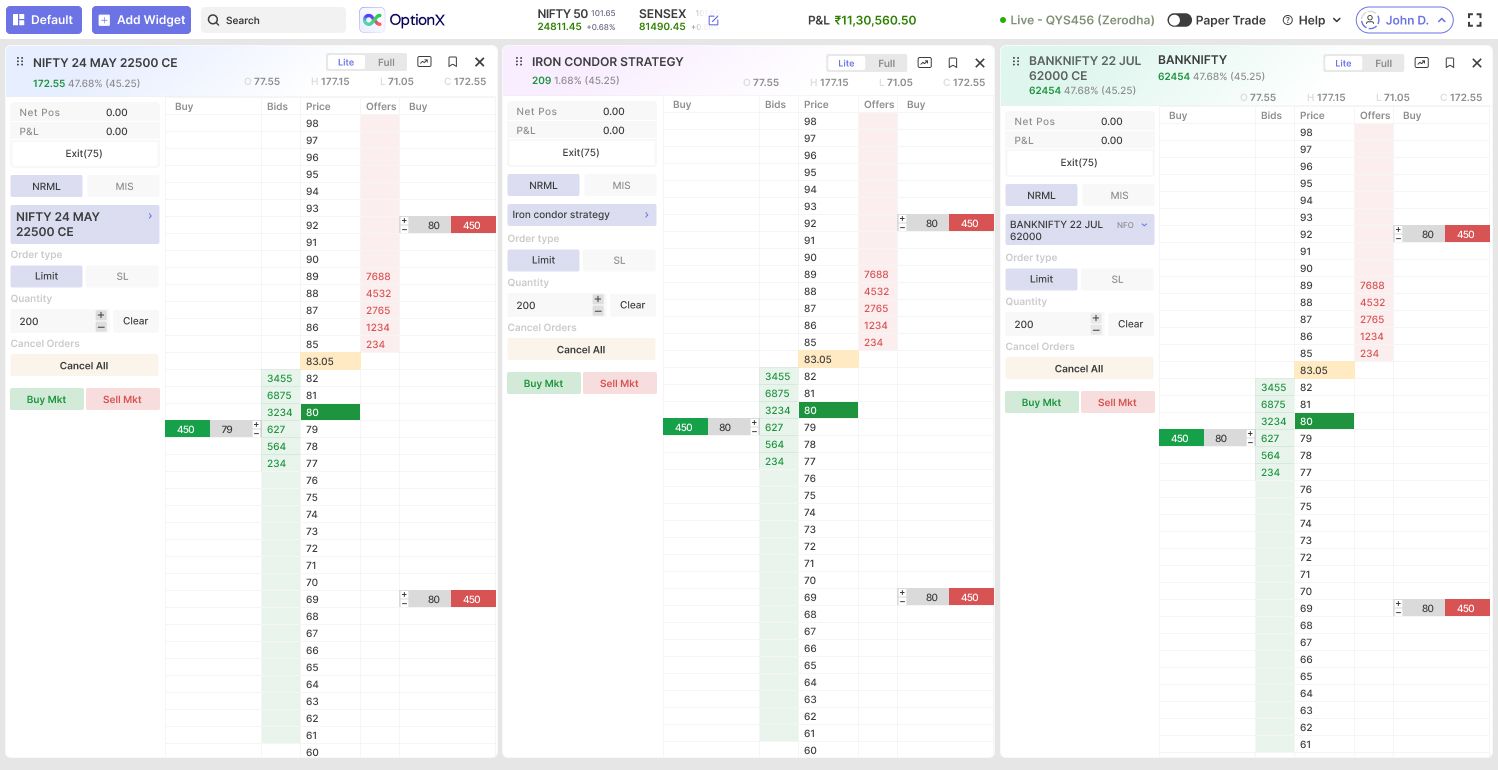Expand John D. user profile menu
Viewport: 1498px width, 770px height.
1404,20
